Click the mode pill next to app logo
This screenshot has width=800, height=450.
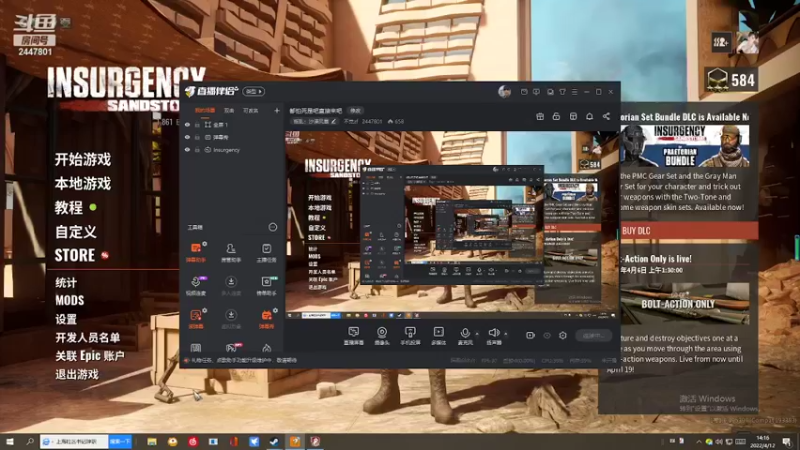[254, 91]
